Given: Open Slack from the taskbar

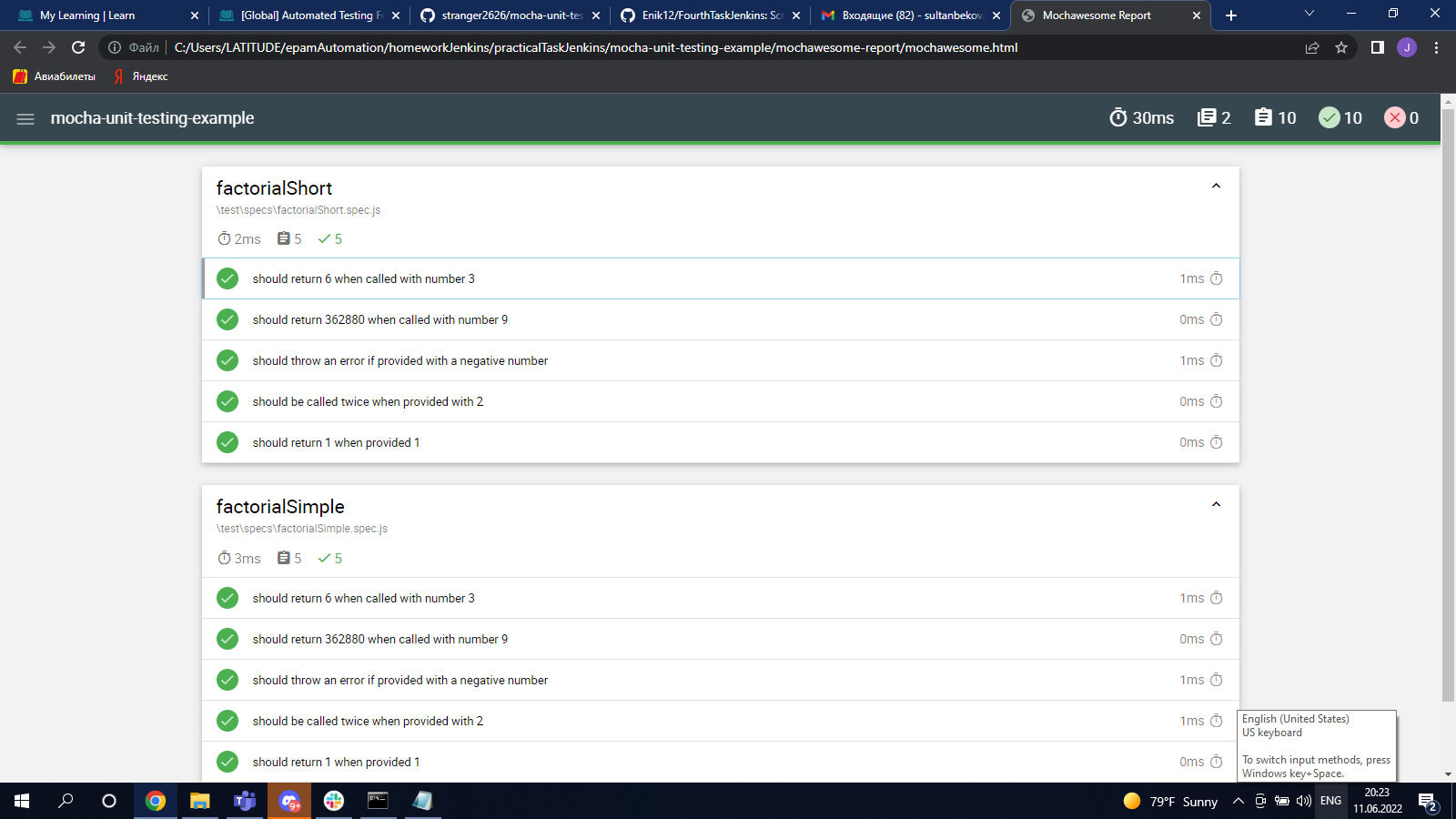Looking at the screenshot, I should (x=334, y=801).
